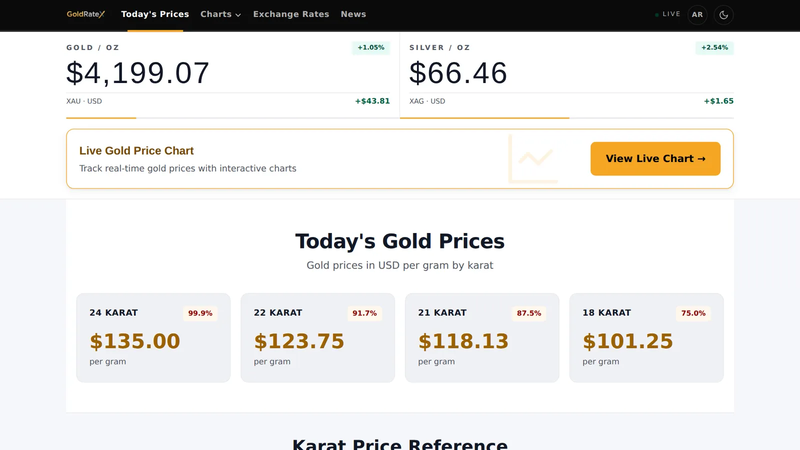This screenshot has height=450, width=800.
Task: Select the 24 Karat price card
Action: tap(153, 338)
